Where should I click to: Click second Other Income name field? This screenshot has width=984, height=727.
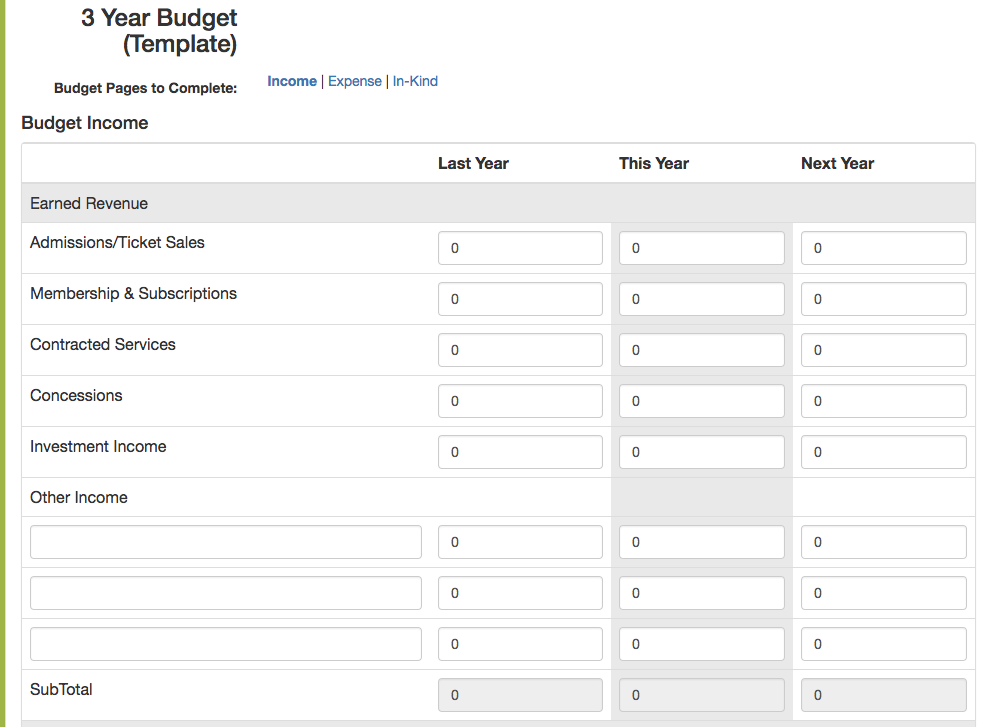coord(226,593)
